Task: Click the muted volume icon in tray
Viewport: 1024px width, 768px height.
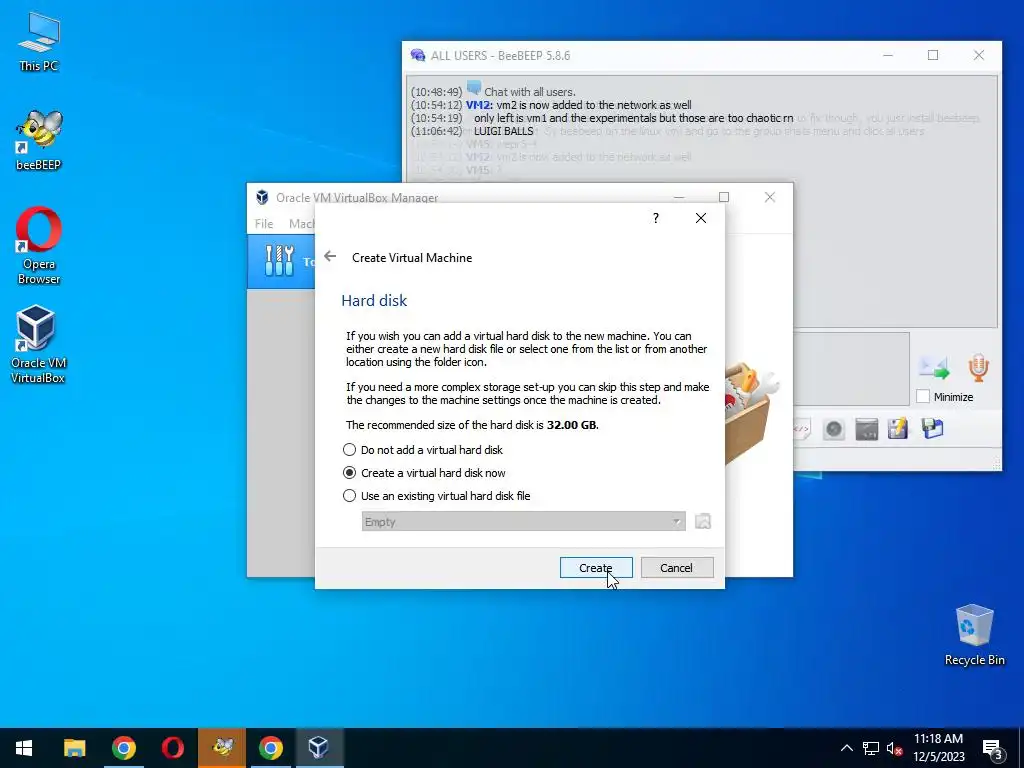Action: click(x=894, y=748)
